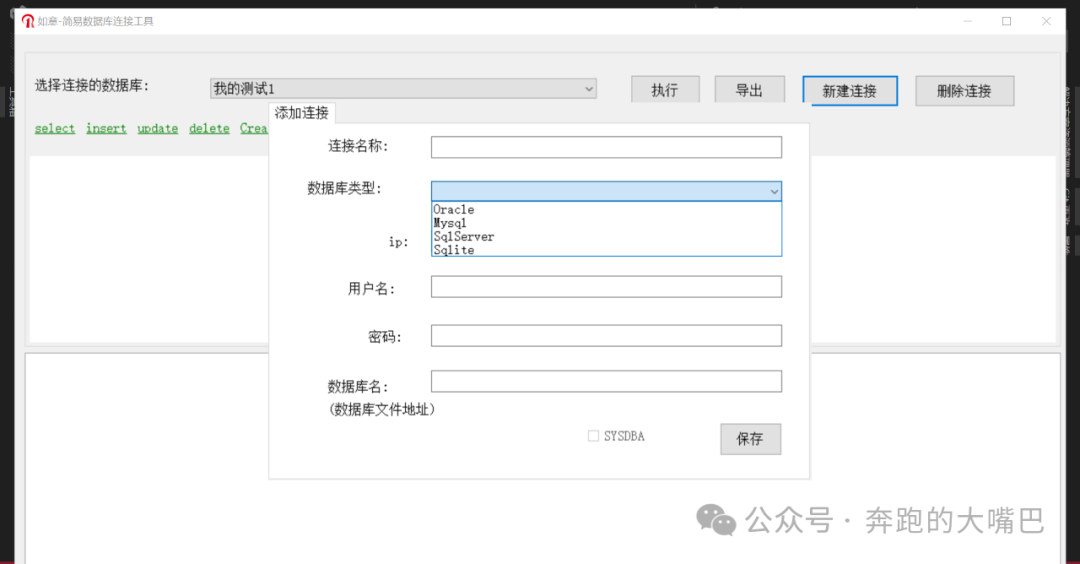Focus the 数据库名 input field
The height and width of the screenshot is (564, 1080).
606,382
